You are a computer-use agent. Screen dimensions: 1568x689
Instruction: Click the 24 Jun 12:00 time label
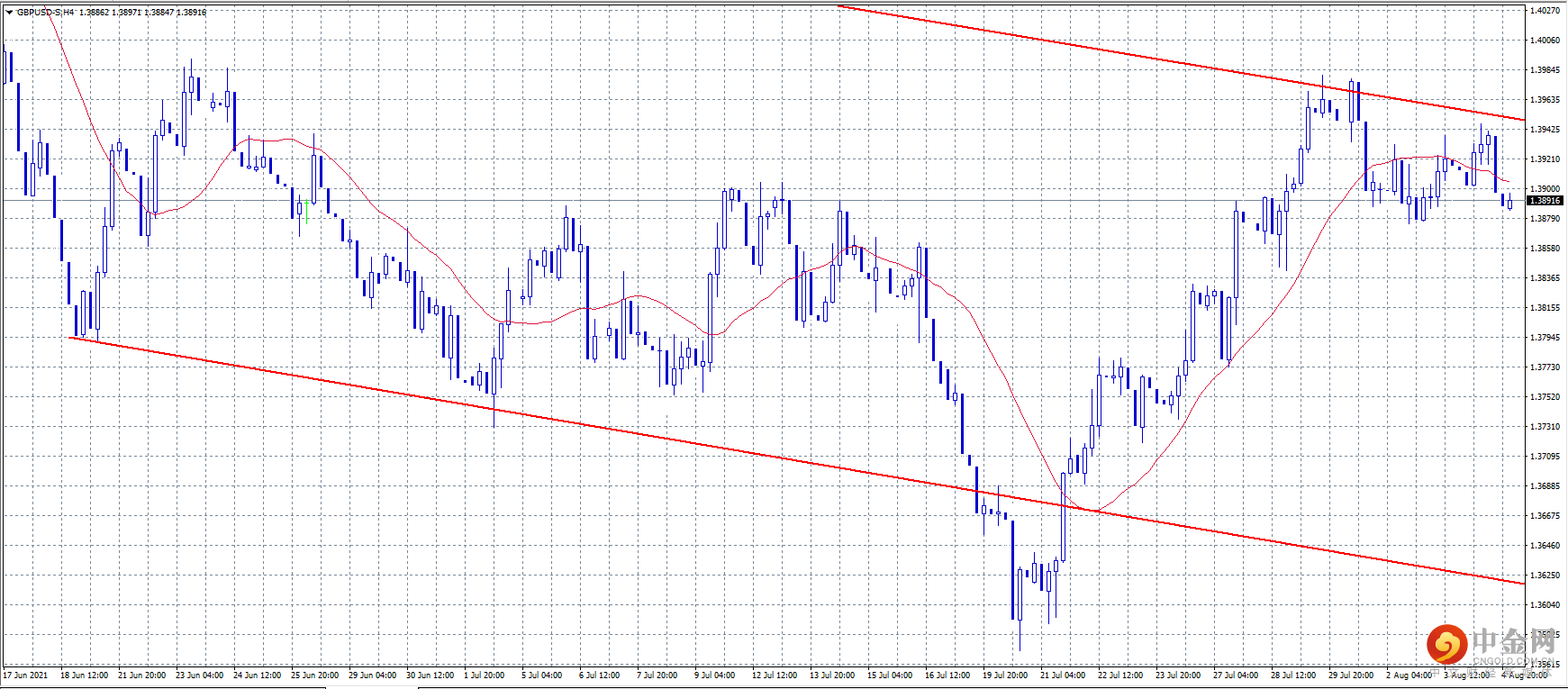coord(257,675)
